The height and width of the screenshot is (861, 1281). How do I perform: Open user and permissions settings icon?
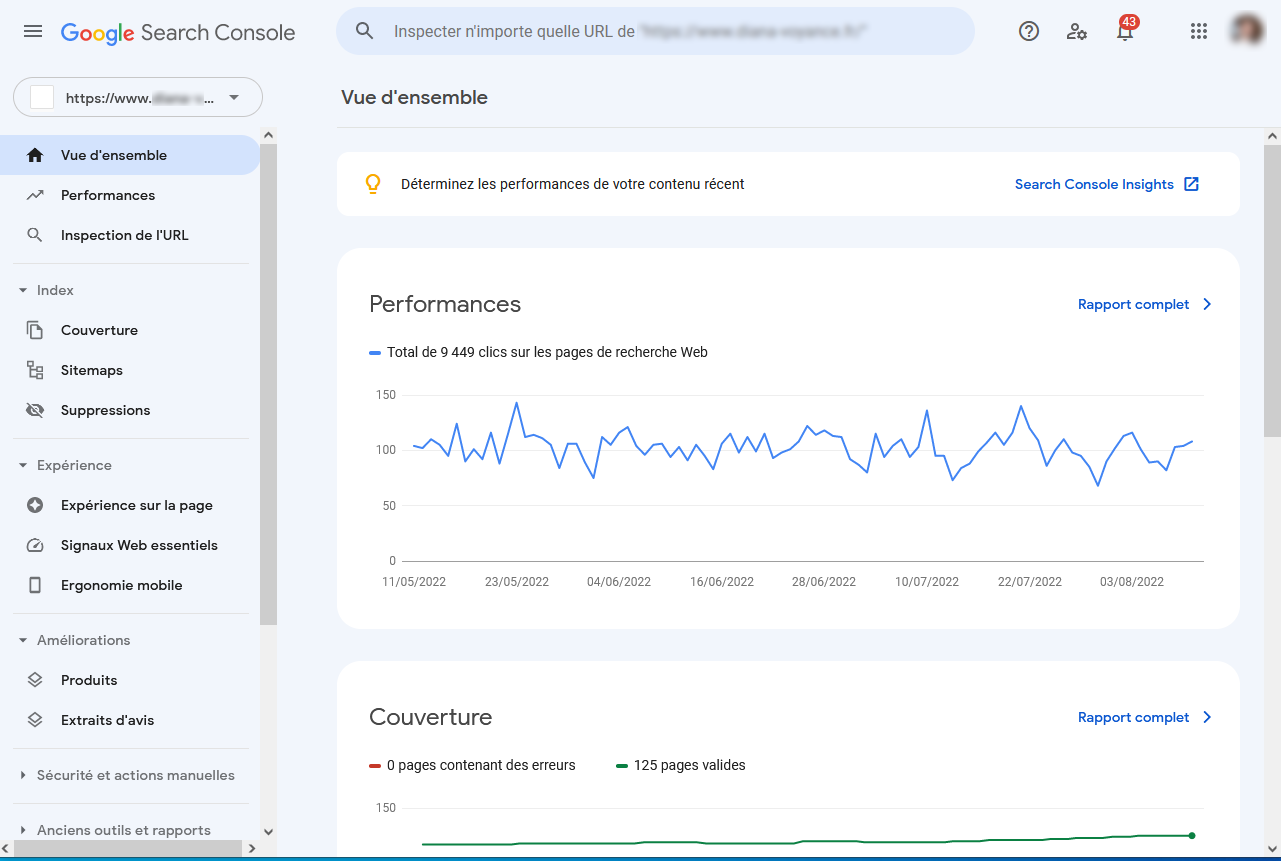point(1077,31)
